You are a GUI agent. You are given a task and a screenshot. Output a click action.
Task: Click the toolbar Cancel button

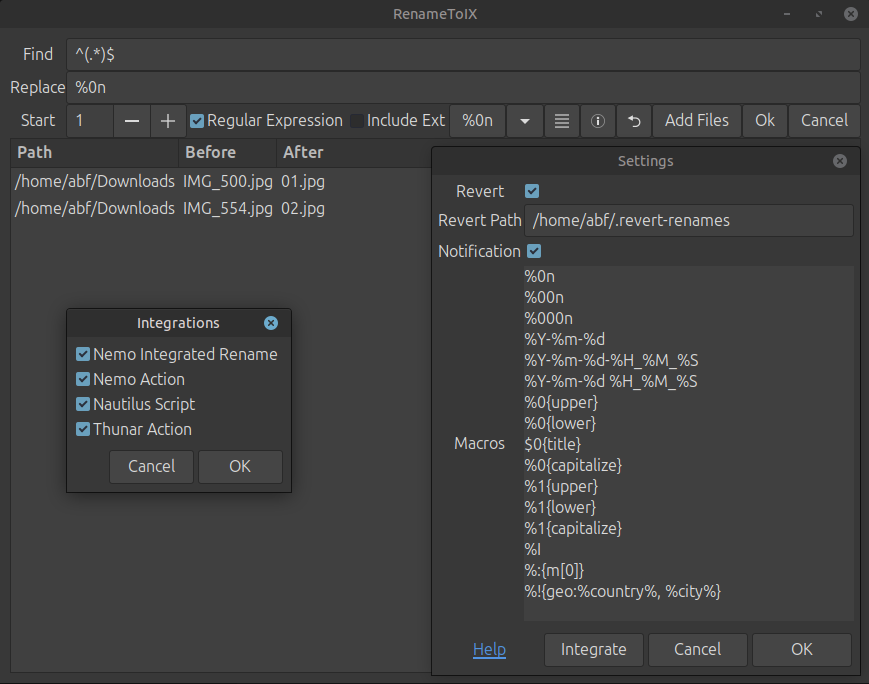(x=824, y=121)
